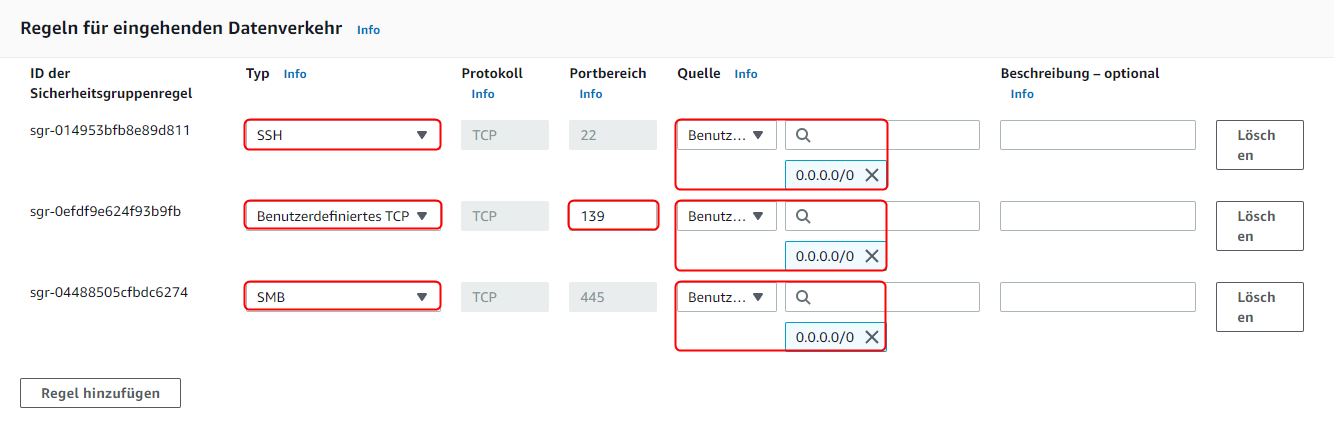Click the port range field showing 139
This screenshot has height=428, width=1334.
coord(613,216)
